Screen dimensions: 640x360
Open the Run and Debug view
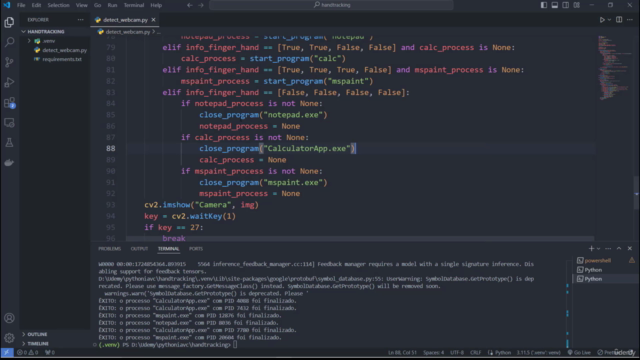[x=9, y=82]
